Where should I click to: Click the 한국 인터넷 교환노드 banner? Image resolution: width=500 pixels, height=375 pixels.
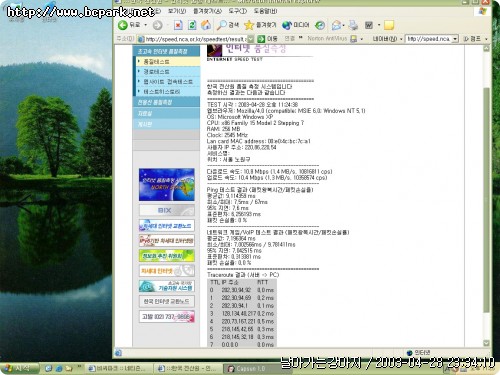pos(167,301)
